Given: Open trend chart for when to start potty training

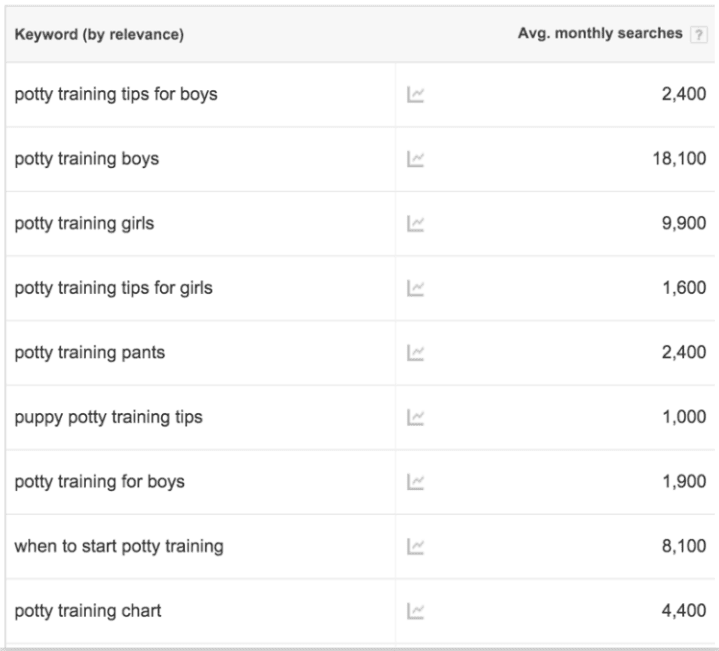Looking at the screenshot, I should pyautogui.click(x=415, y=547).
